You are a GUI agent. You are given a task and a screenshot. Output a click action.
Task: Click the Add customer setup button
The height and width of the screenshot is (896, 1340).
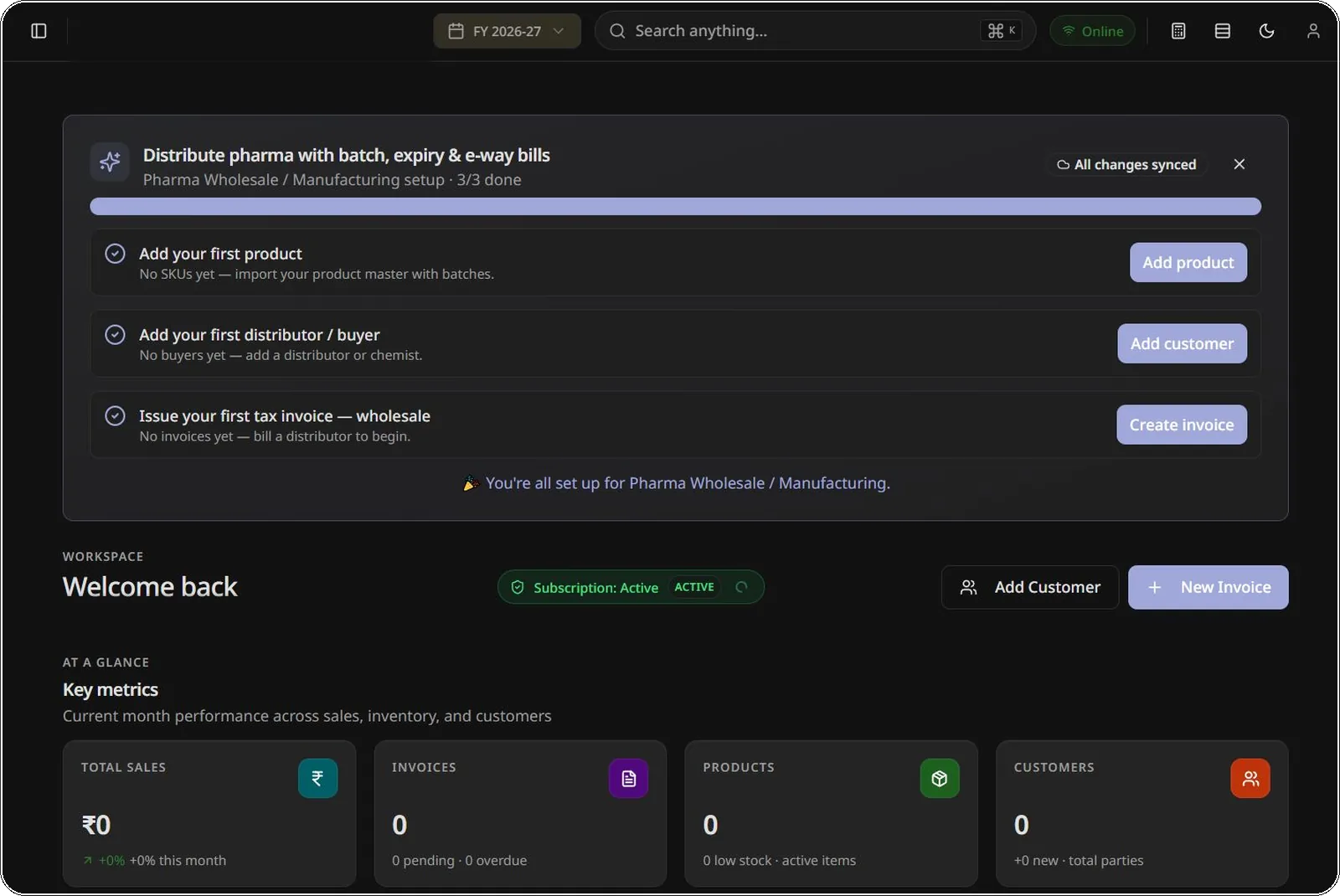point(1182,343)
